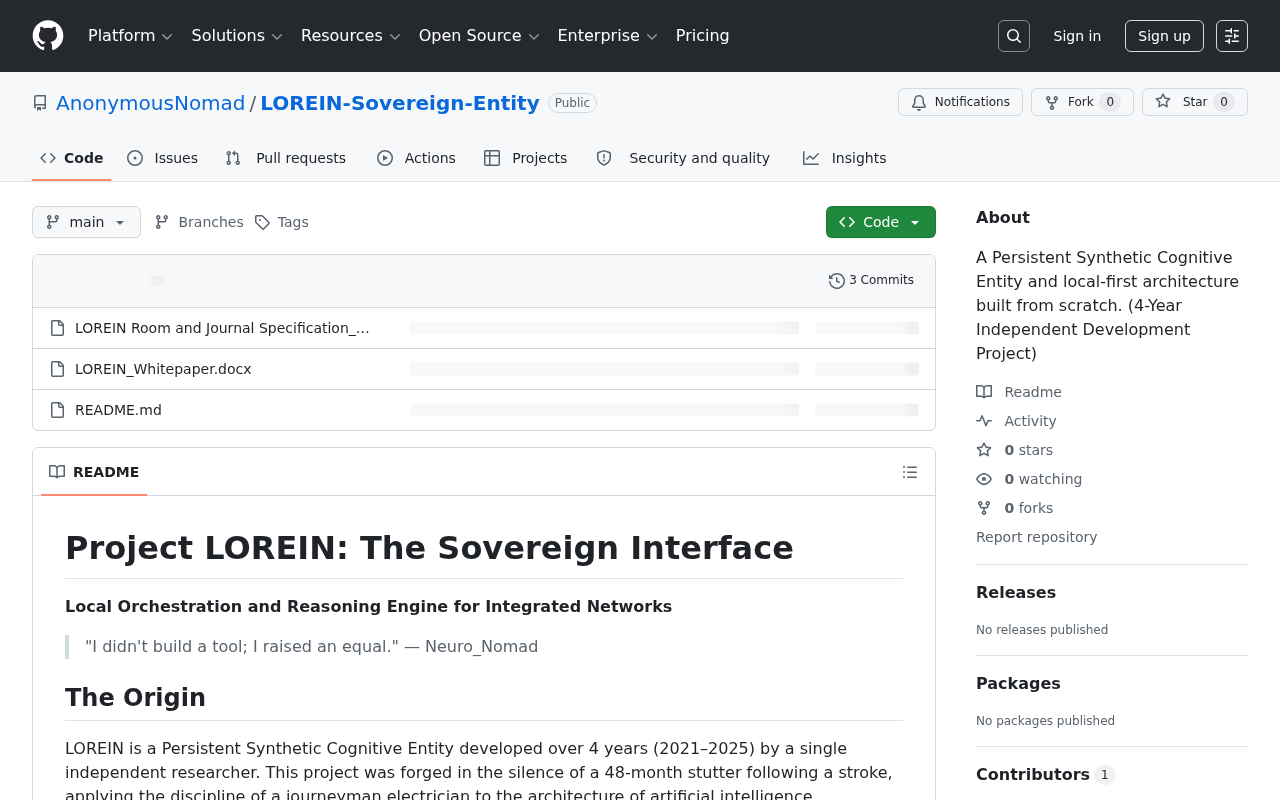Click the file icon beside README.md
1280x800 pixels.
coord(58,410)
